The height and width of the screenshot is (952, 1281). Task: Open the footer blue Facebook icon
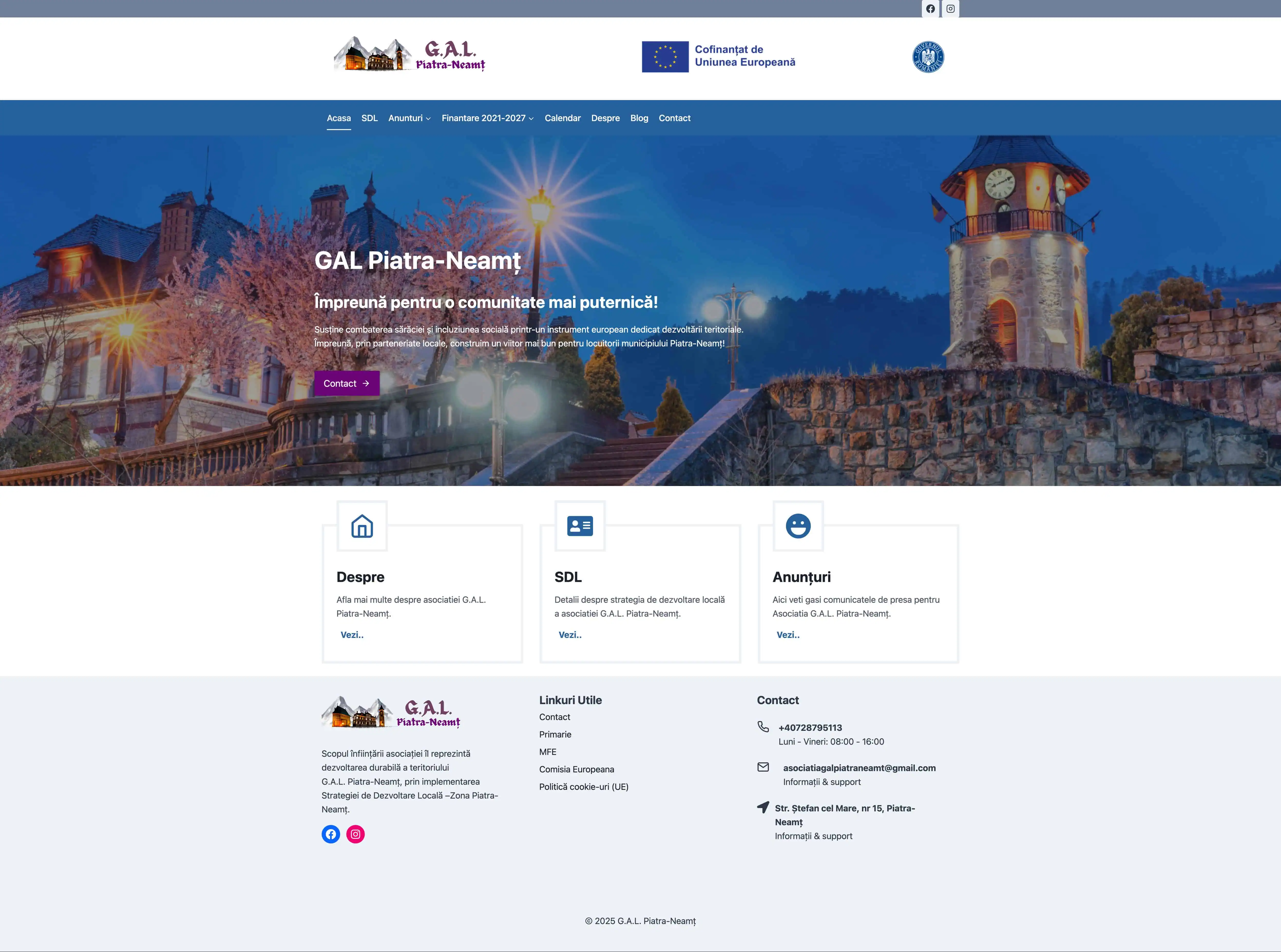[x=330, y=834]
